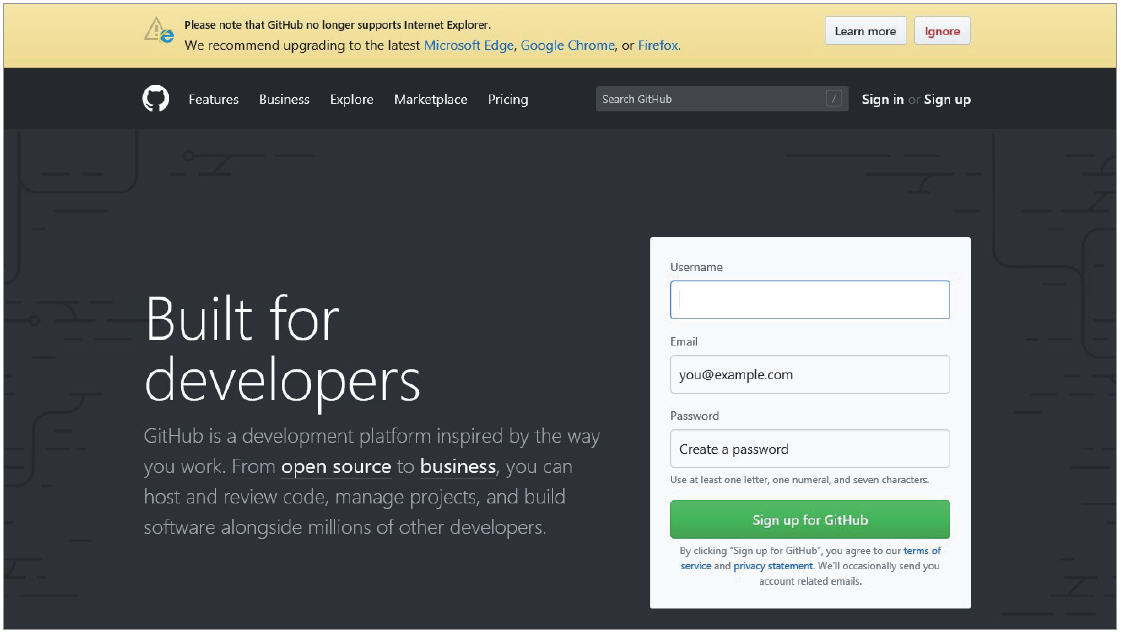The height and width of the screenshot is (634, 1124).
Task: Open the privacy statement link
Action: coord(773,566)
